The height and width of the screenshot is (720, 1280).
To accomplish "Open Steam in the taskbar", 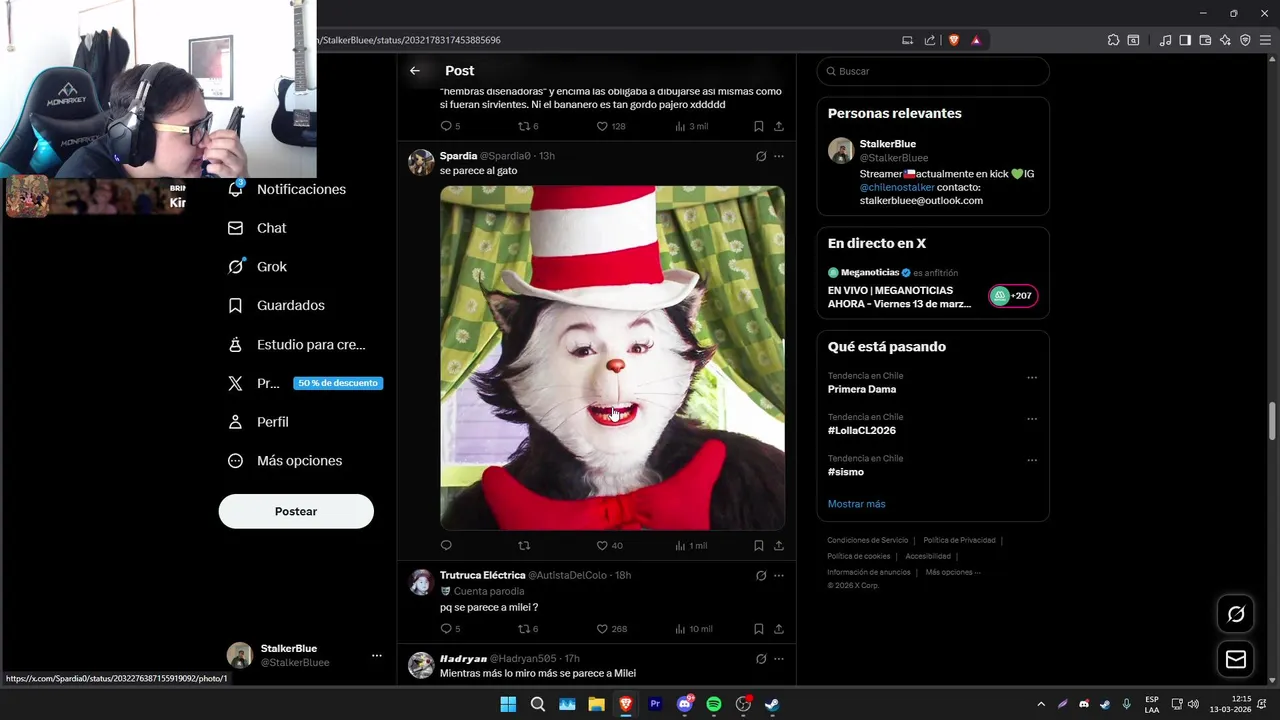I will (x=772, y=704).
